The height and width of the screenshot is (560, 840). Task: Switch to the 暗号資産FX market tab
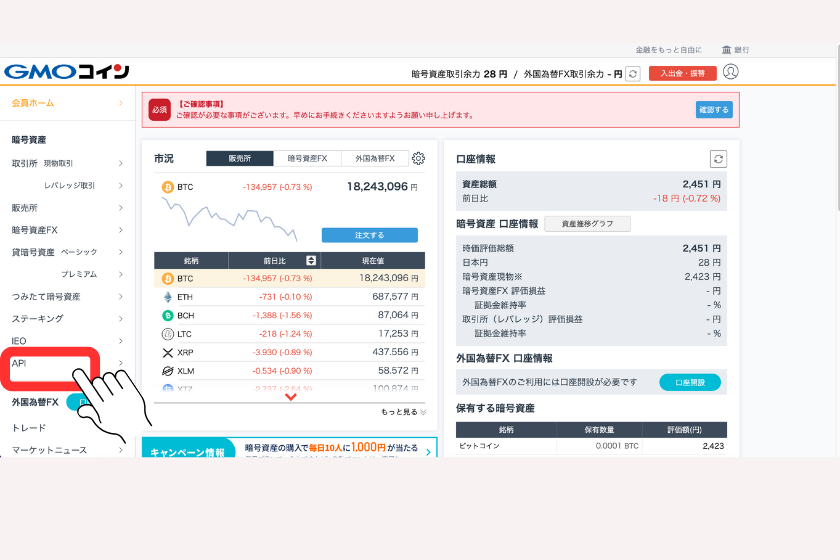click(306, 158)
